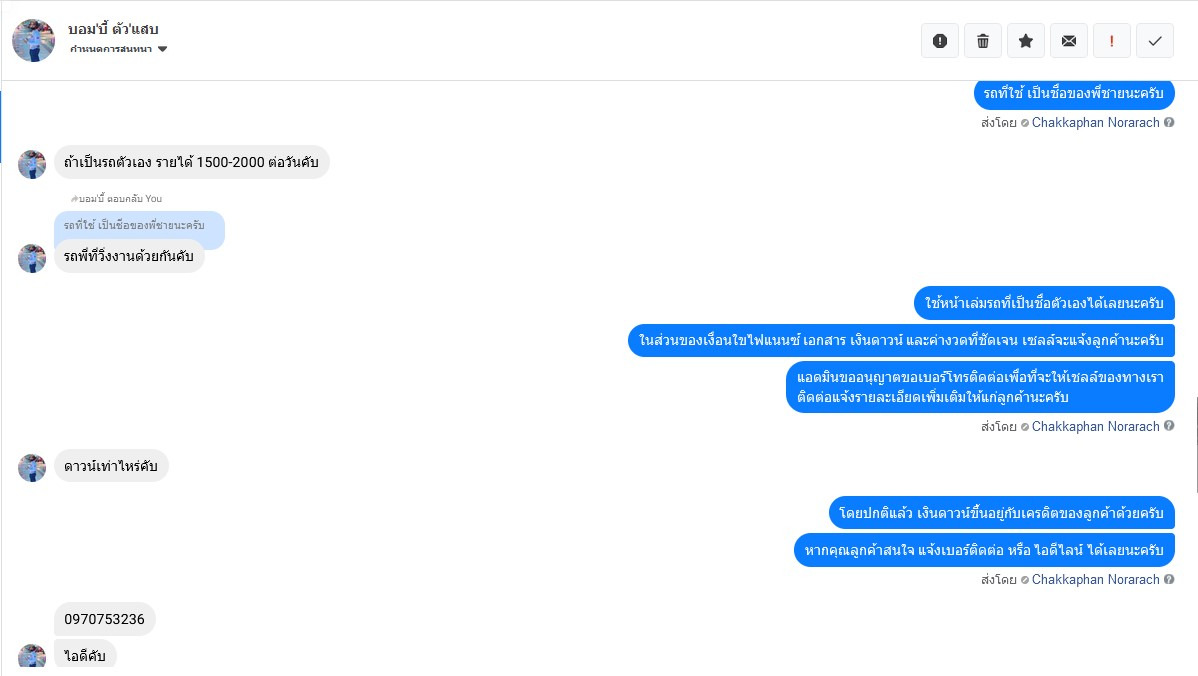The image size is (1198, 676).
Task: Flag conversation with red exclamation icon
Action: pyautogui.click(x=1112, y=41)
